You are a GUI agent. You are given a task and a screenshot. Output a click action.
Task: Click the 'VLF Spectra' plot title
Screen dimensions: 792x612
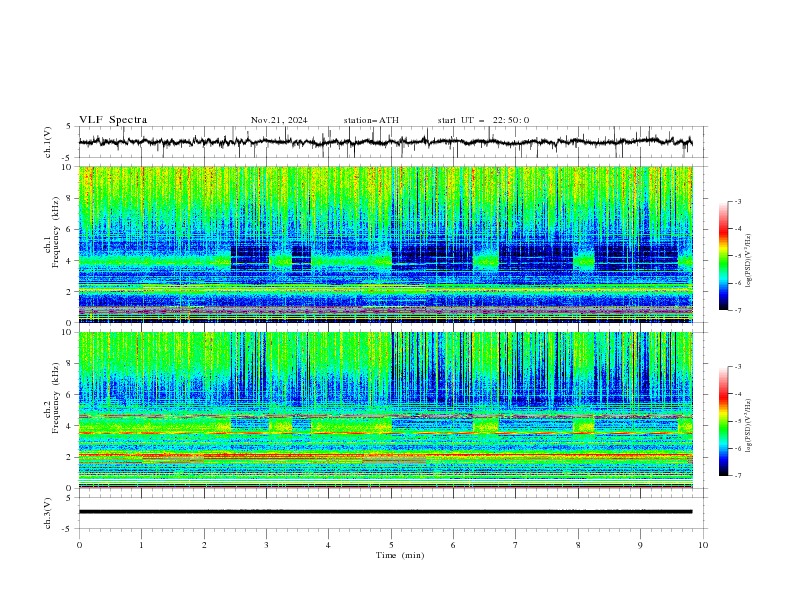113,120
